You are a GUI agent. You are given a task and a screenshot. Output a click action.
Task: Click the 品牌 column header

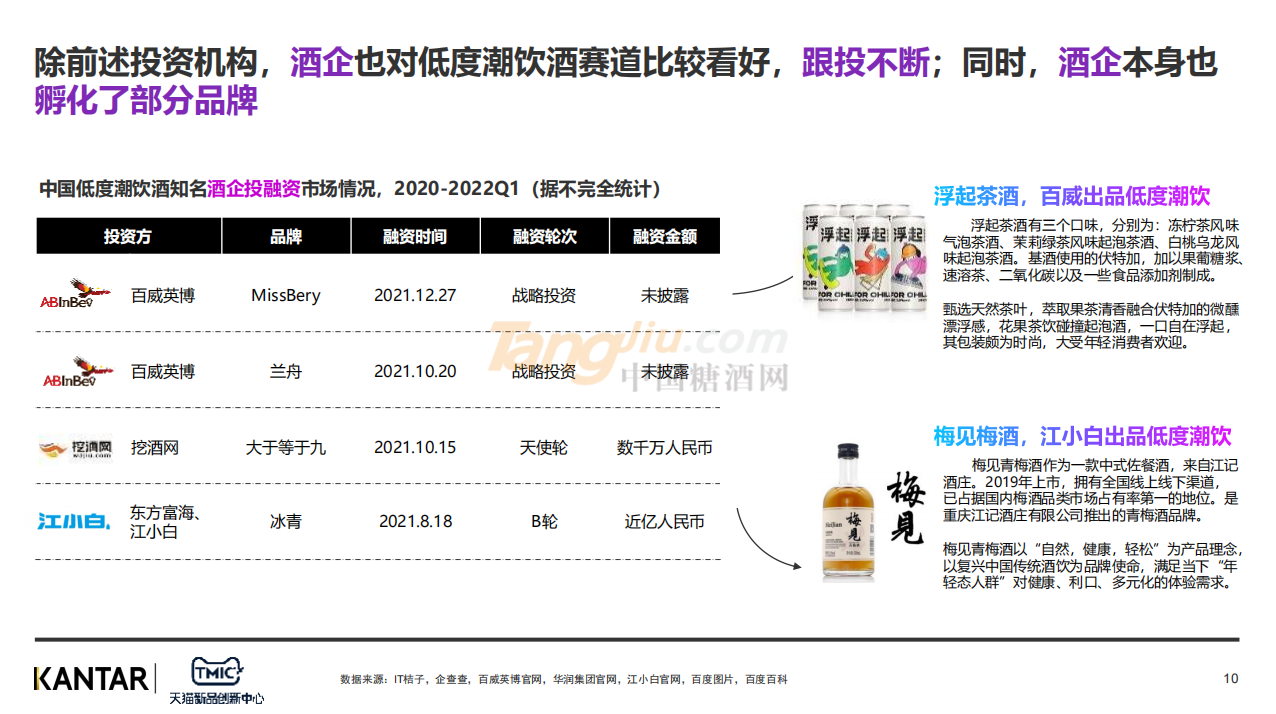[286, 237]
